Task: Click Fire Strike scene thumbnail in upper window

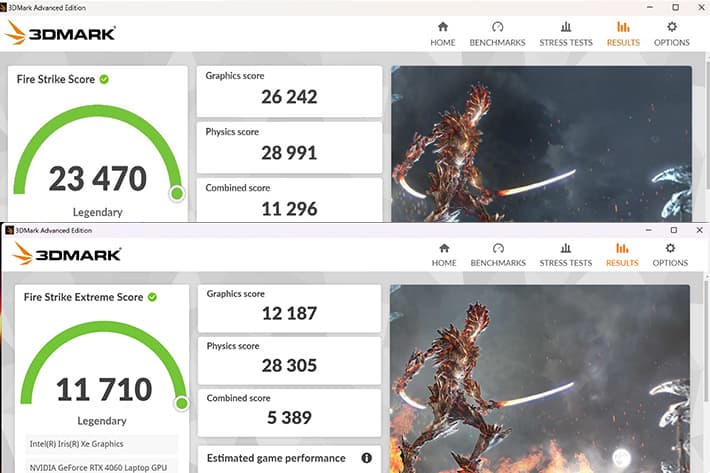Action: click(542, 144)
